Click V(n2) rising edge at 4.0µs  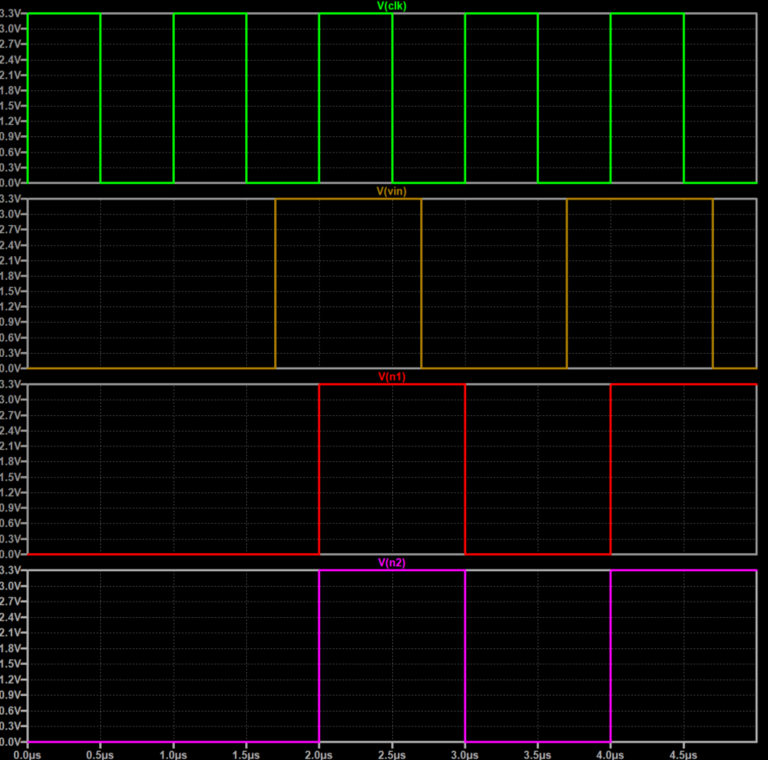610,656
